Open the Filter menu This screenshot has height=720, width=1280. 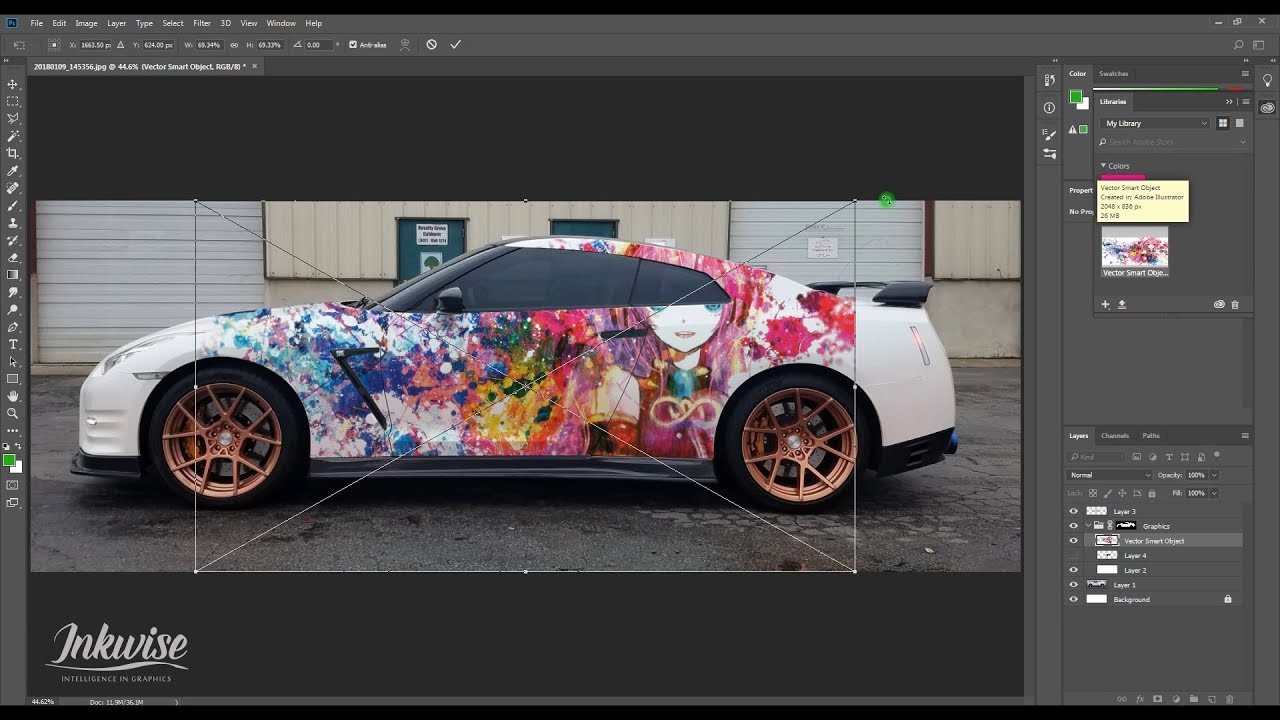[x=202, y=23]
